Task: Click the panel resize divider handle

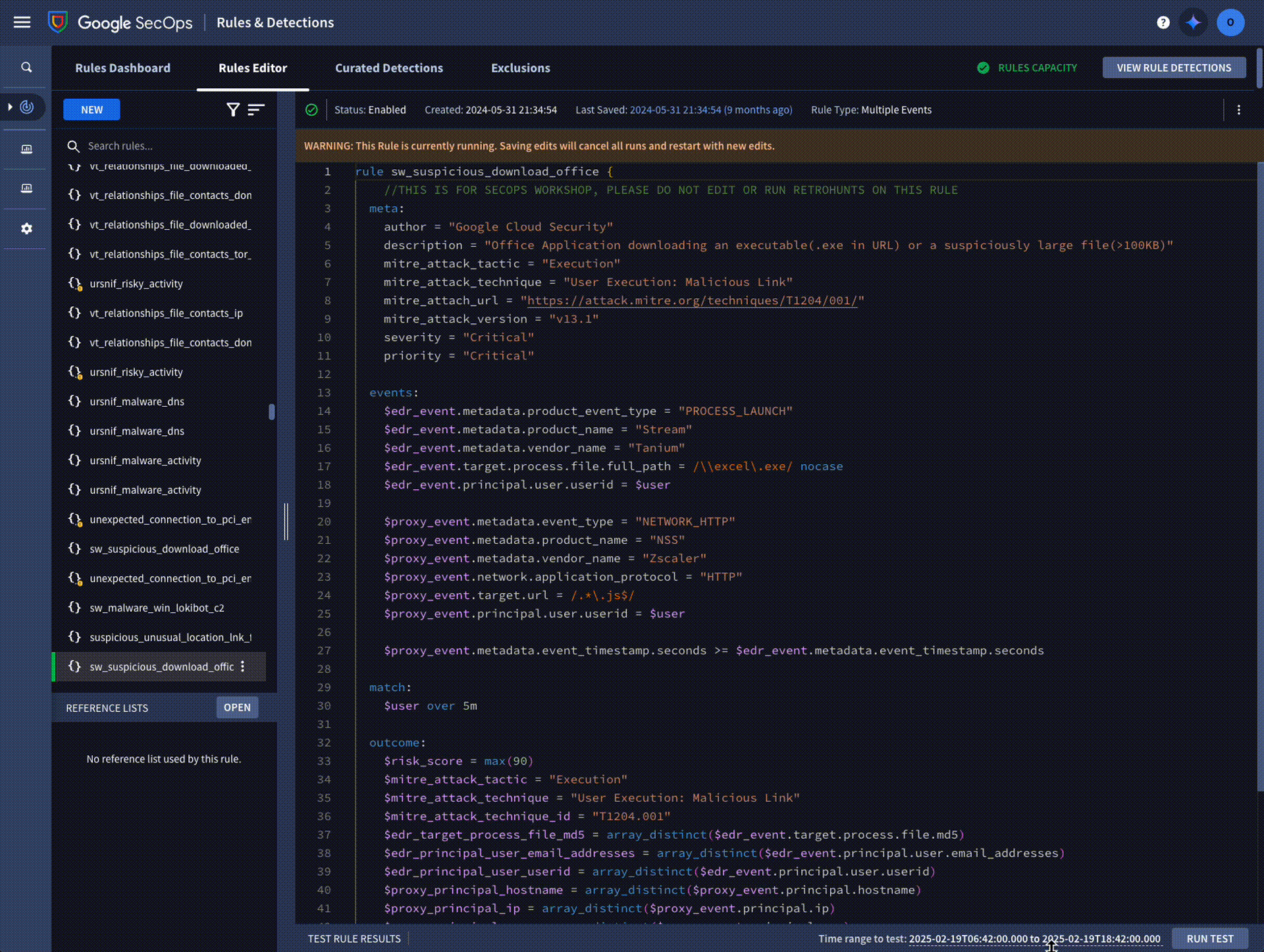Action: (x=286, y=521)
